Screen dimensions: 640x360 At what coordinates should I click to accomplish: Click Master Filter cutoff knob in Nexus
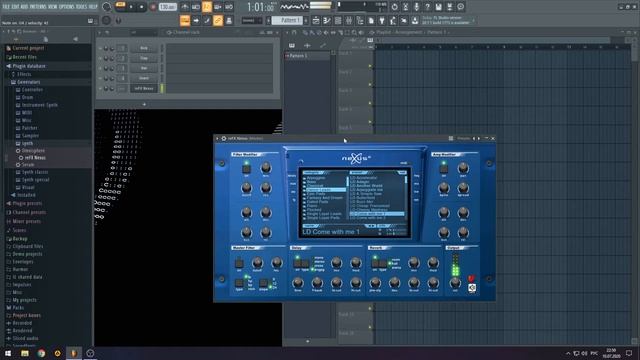coord(257,263)
